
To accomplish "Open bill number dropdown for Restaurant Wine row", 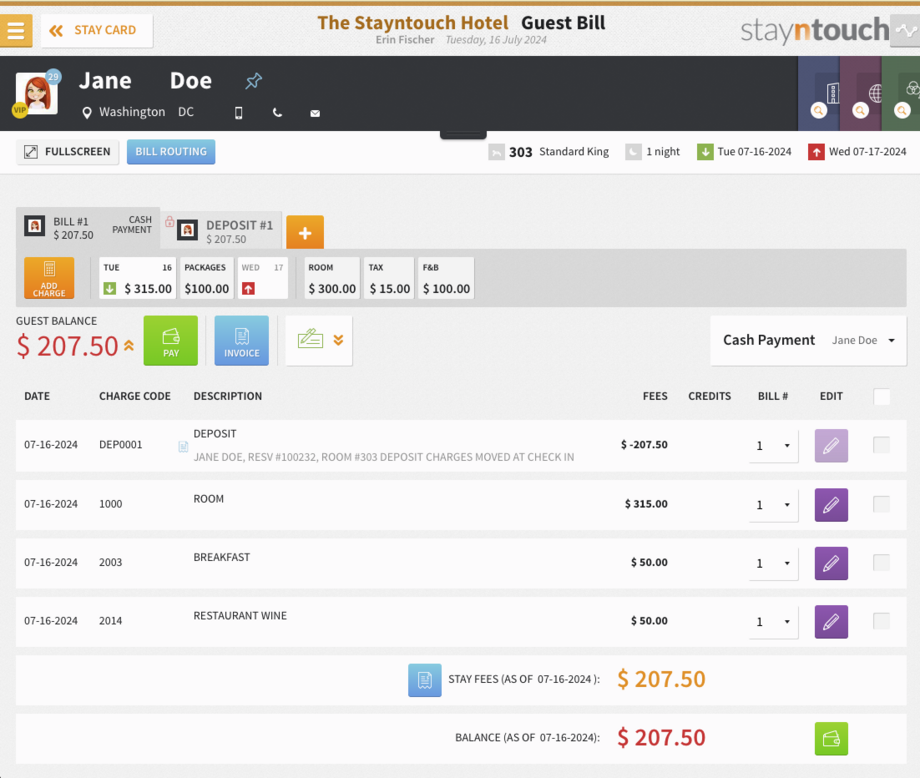I will 773,621.
